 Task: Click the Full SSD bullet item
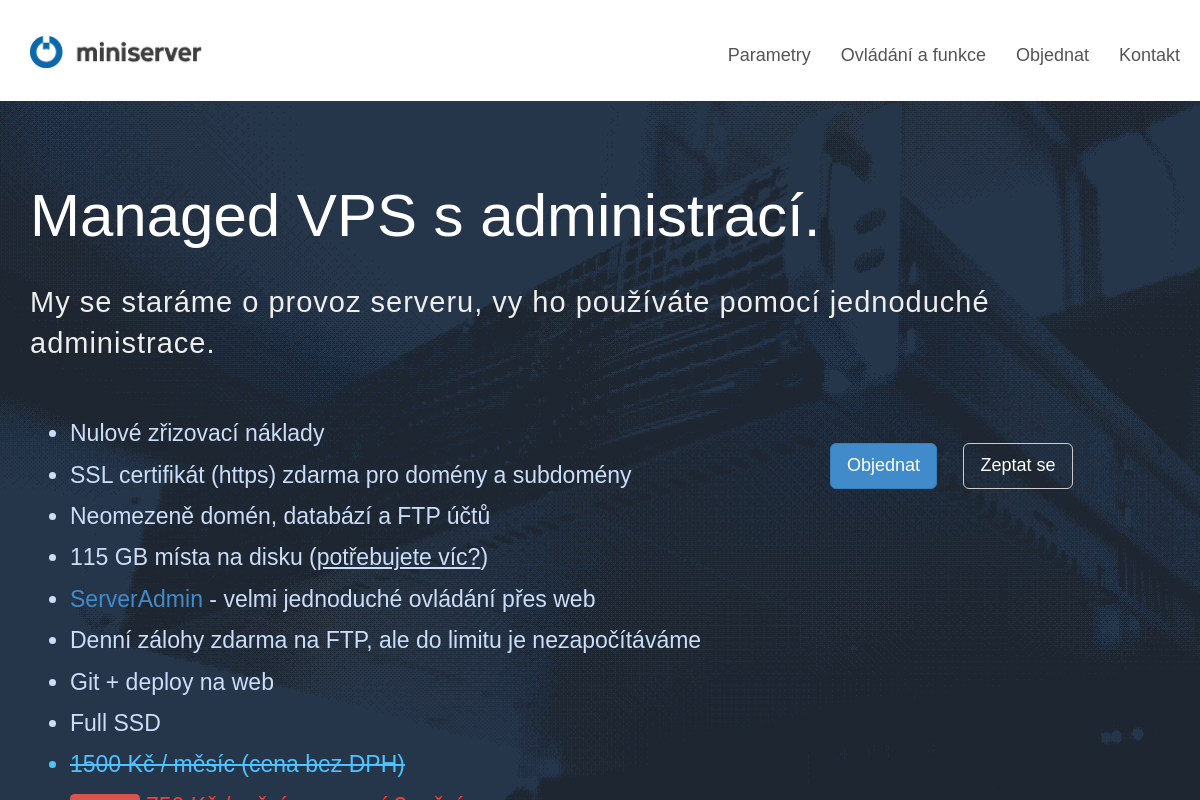[115, 722]
